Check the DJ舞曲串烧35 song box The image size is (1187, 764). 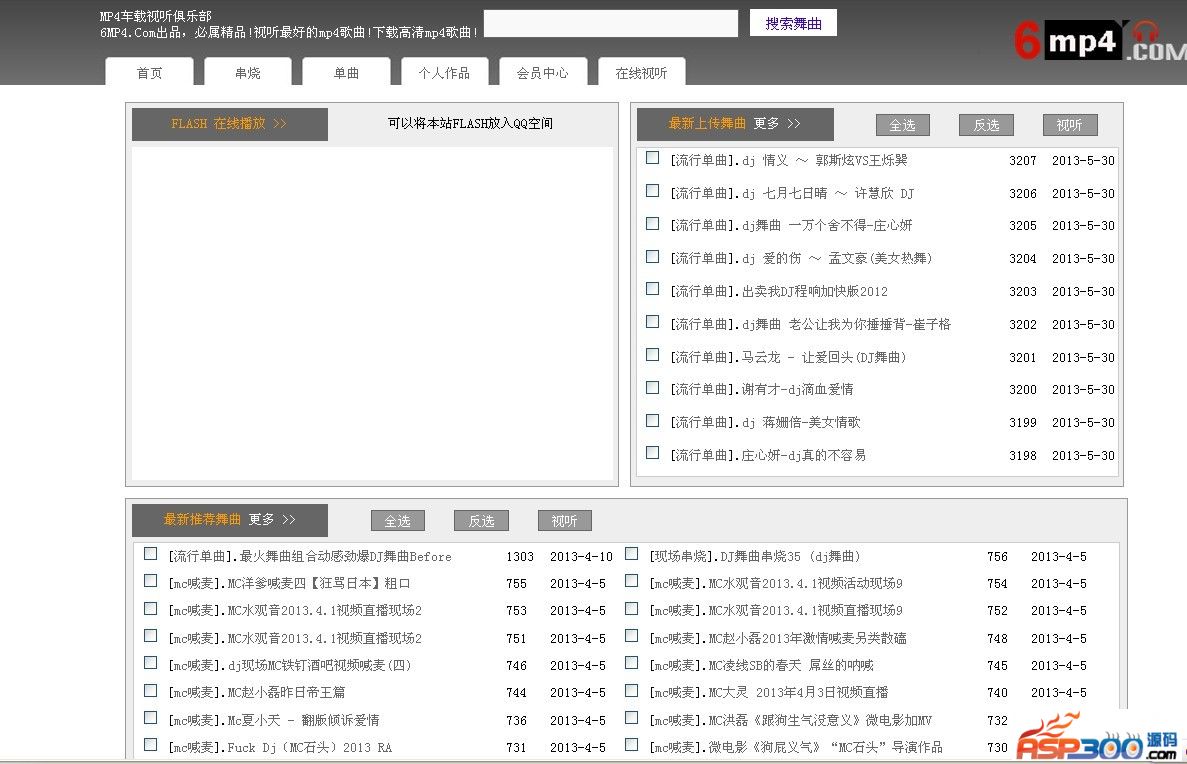pos(631,554)
